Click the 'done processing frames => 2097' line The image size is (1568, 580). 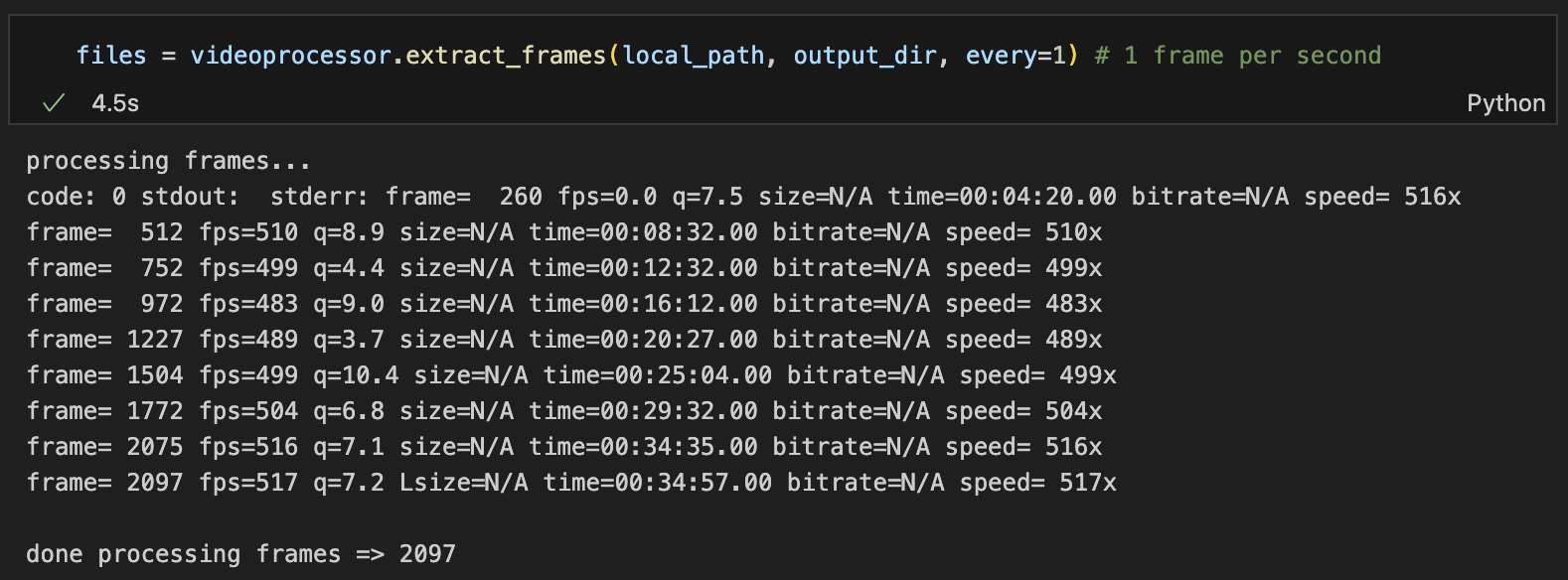pos(240,554)
